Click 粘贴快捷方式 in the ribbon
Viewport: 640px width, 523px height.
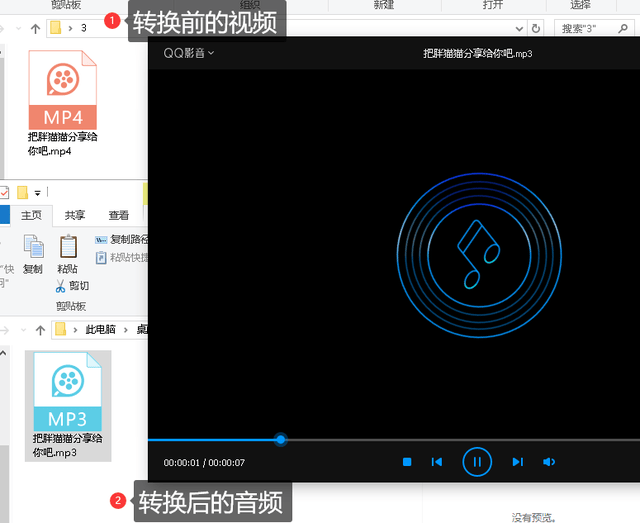click(x=122, y=257)
